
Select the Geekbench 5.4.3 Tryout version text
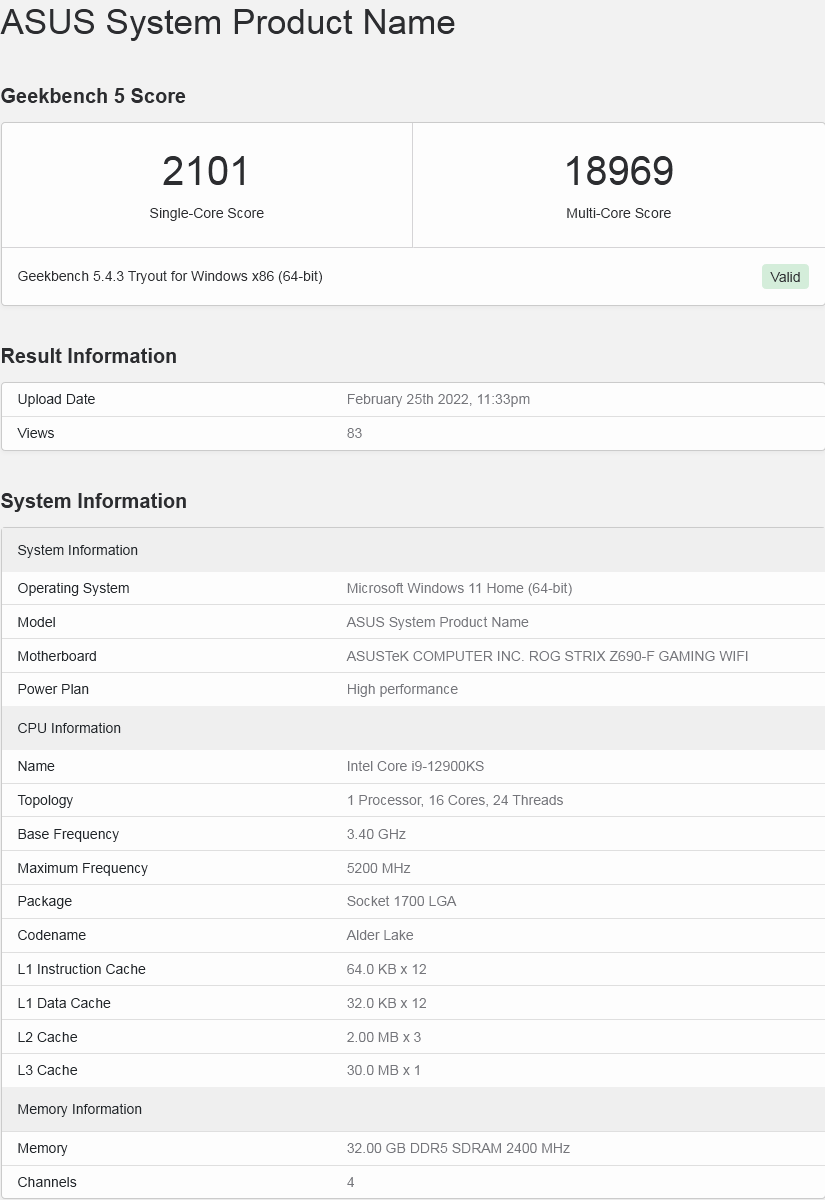click(170, 276)
